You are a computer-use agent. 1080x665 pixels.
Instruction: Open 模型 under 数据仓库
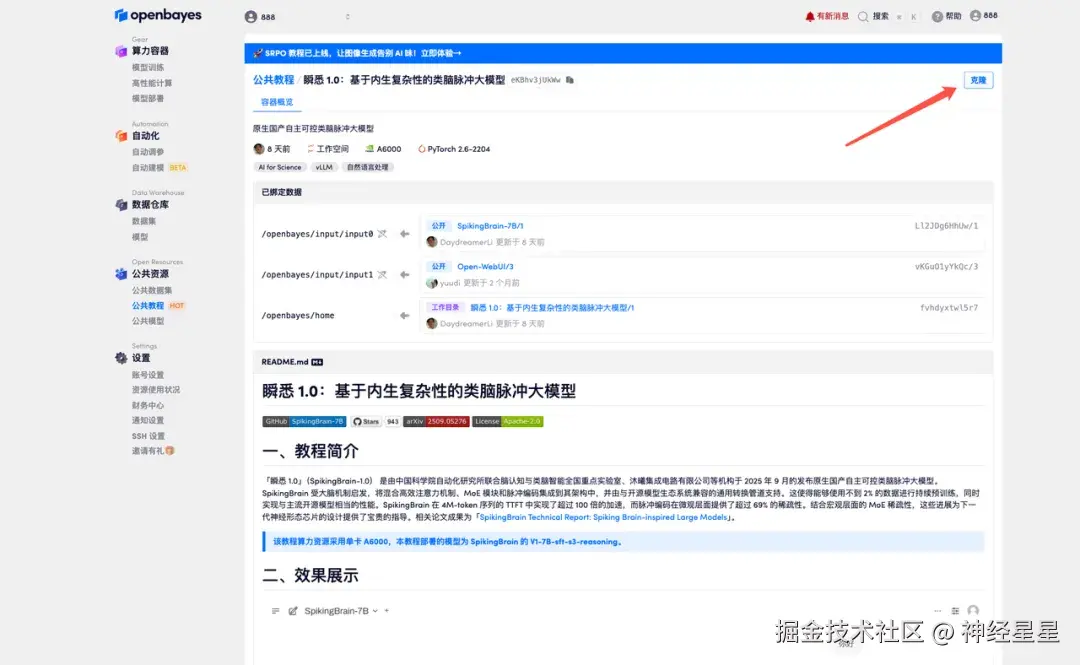140,237
